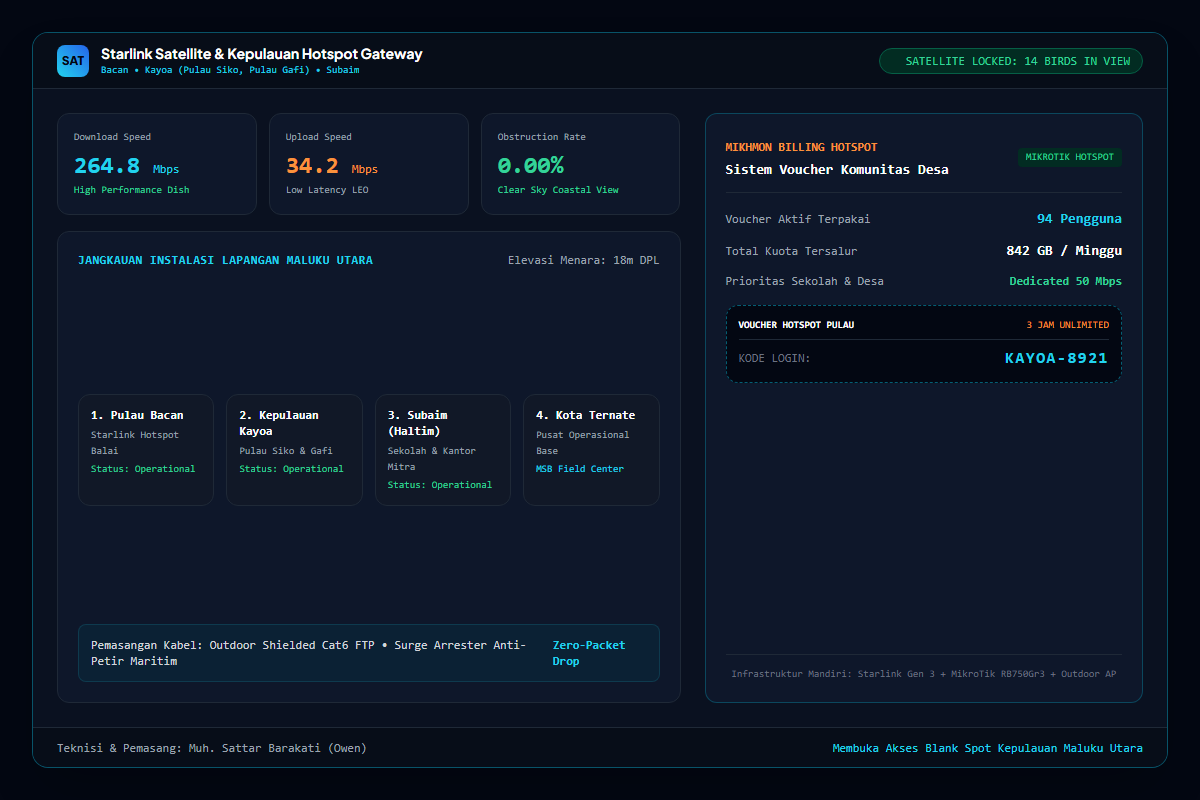Click the 34.2 upload speed value
The height and width of the screenshot is (800, 1200).
pos(312,166)
